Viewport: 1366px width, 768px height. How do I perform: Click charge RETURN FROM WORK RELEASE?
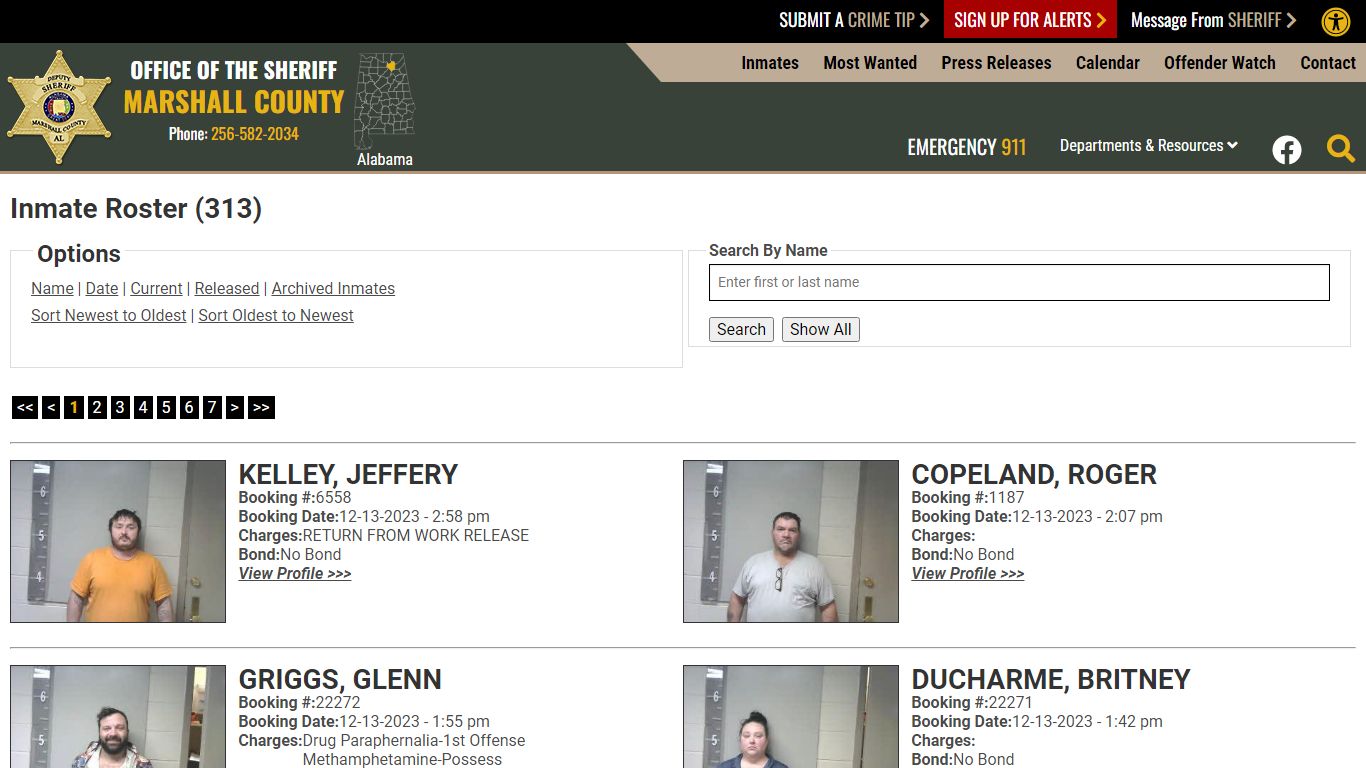(x=416, y=535)
